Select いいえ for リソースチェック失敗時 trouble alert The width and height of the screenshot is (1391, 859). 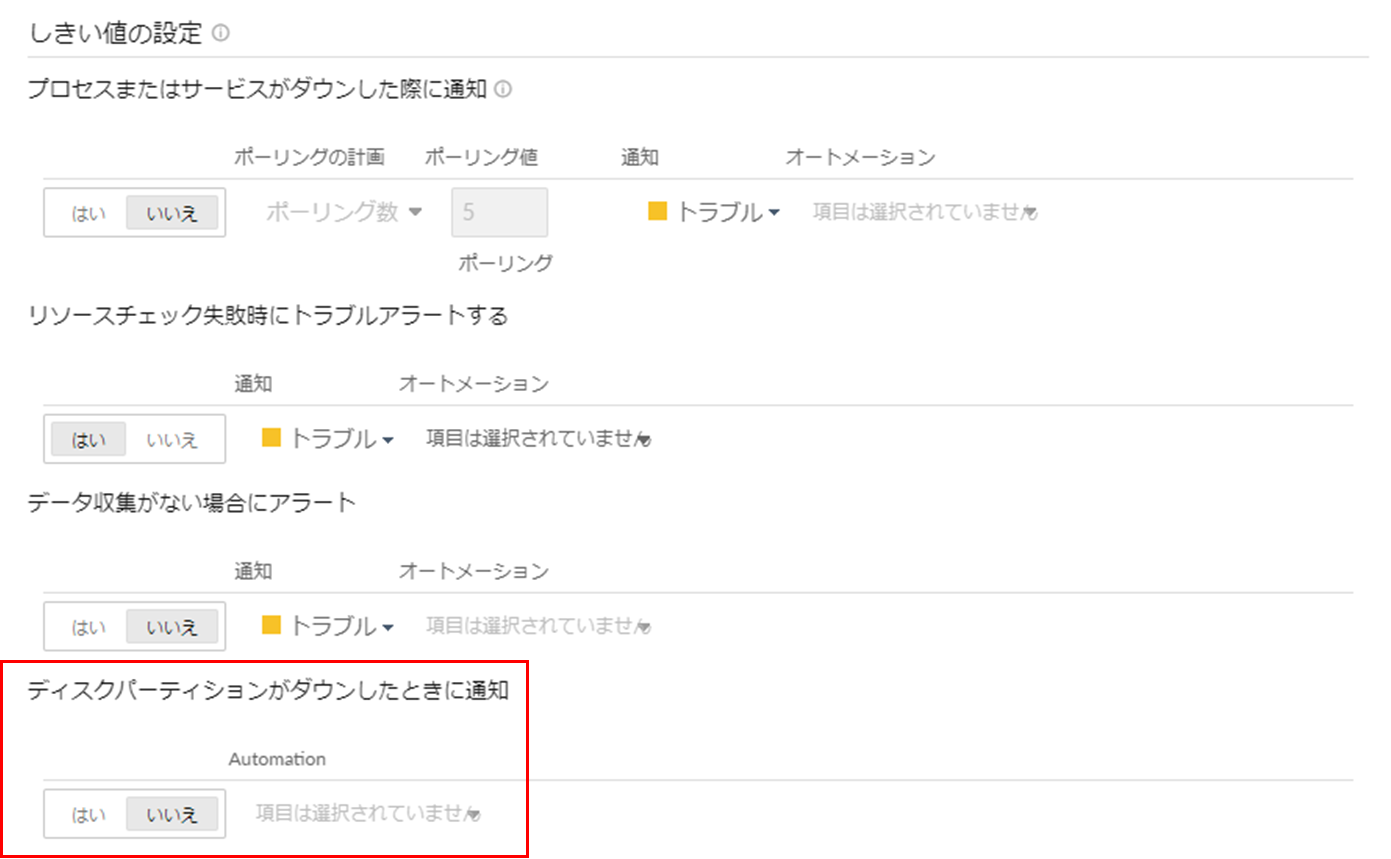[172, 439]
